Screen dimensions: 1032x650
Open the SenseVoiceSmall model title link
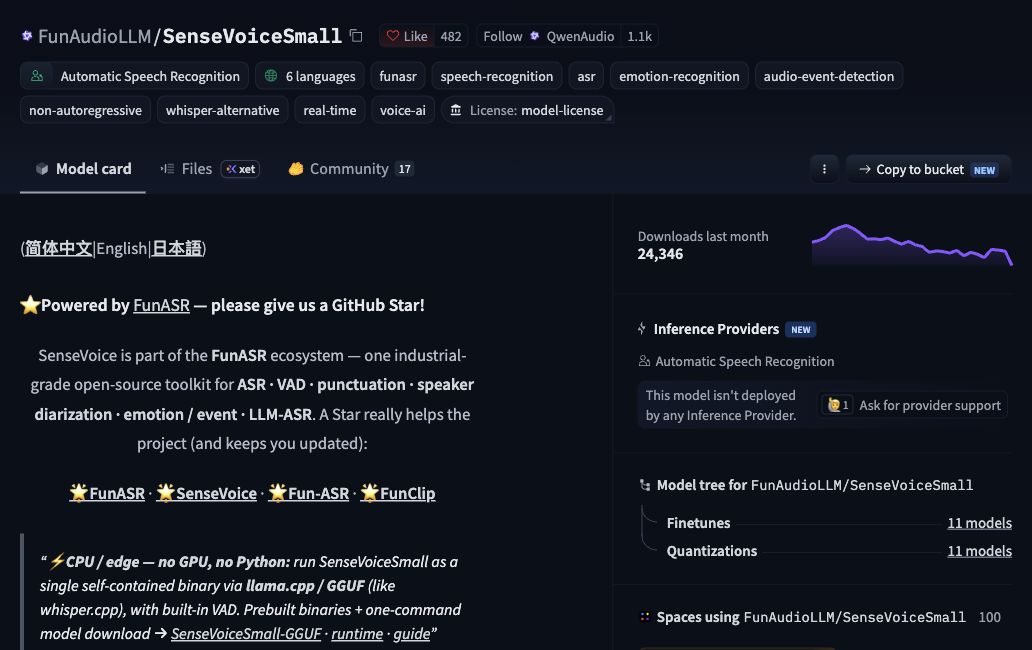252,36
